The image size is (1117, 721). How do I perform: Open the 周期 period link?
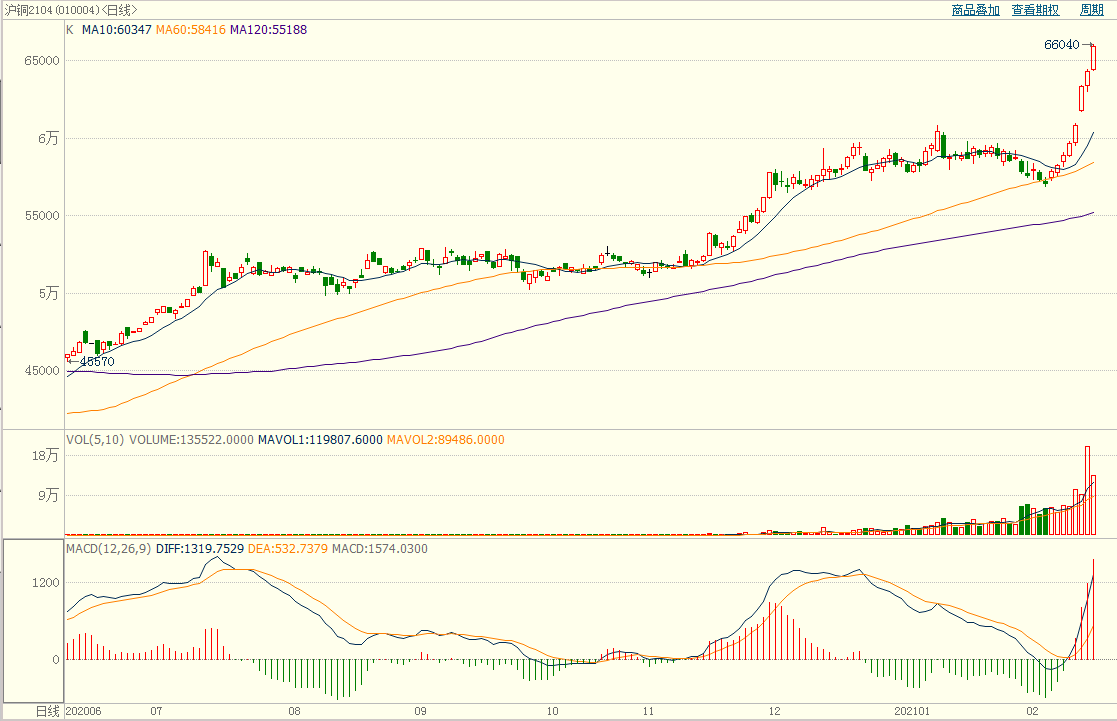point(1091,10)
